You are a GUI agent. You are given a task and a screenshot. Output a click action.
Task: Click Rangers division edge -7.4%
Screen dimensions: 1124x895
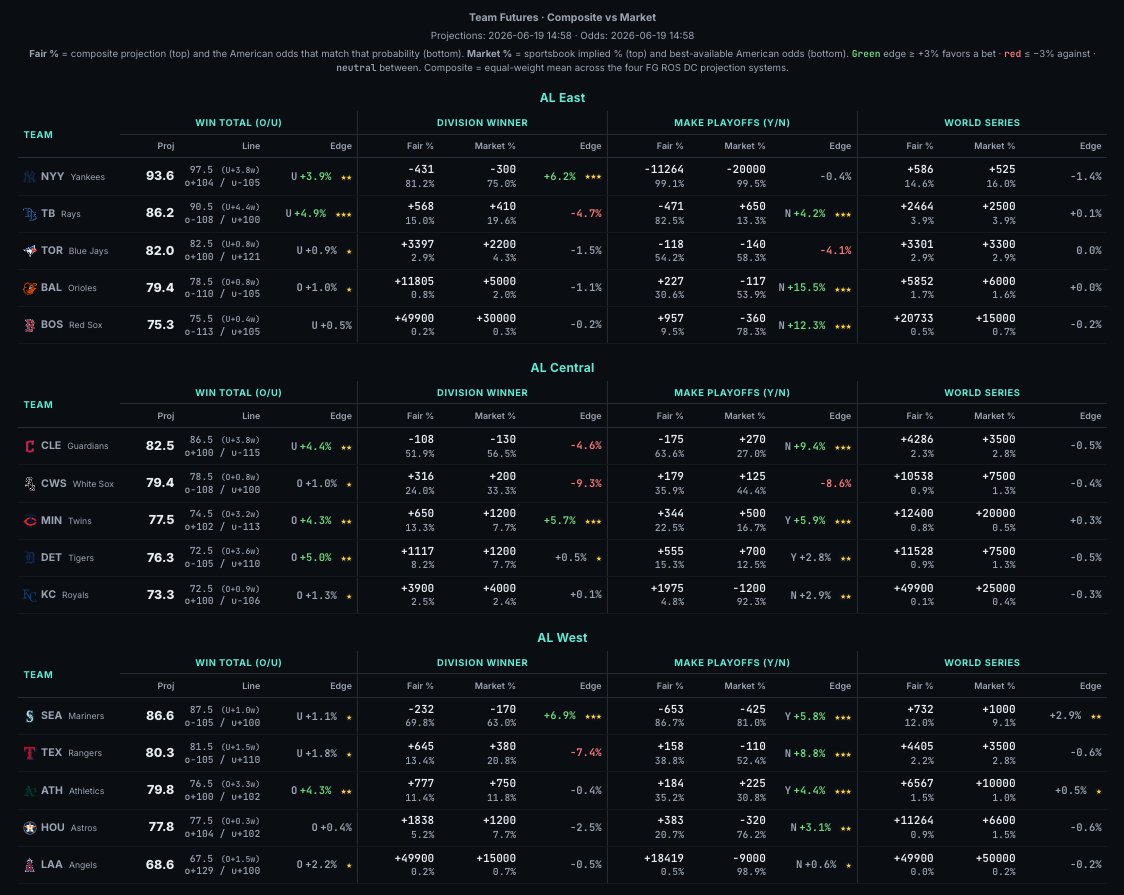pos(586,753)
